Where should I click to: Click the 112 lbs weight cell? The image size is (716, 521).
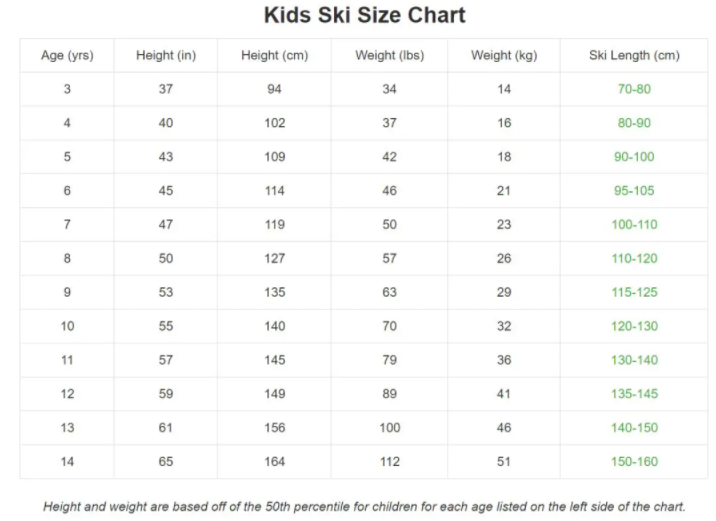[389, 461]
